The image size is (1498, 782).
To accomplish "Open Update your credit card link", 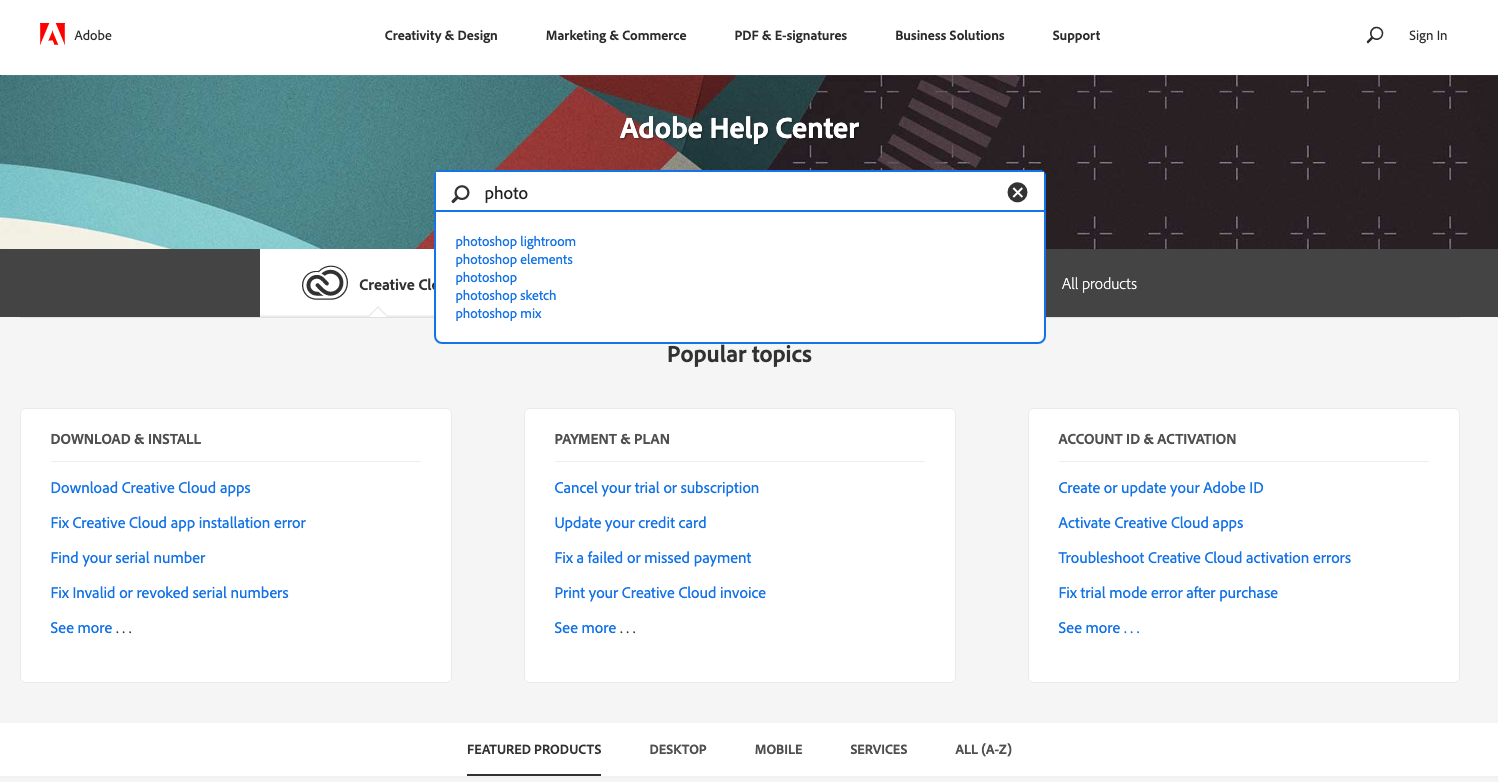I will tap(630, 523).
